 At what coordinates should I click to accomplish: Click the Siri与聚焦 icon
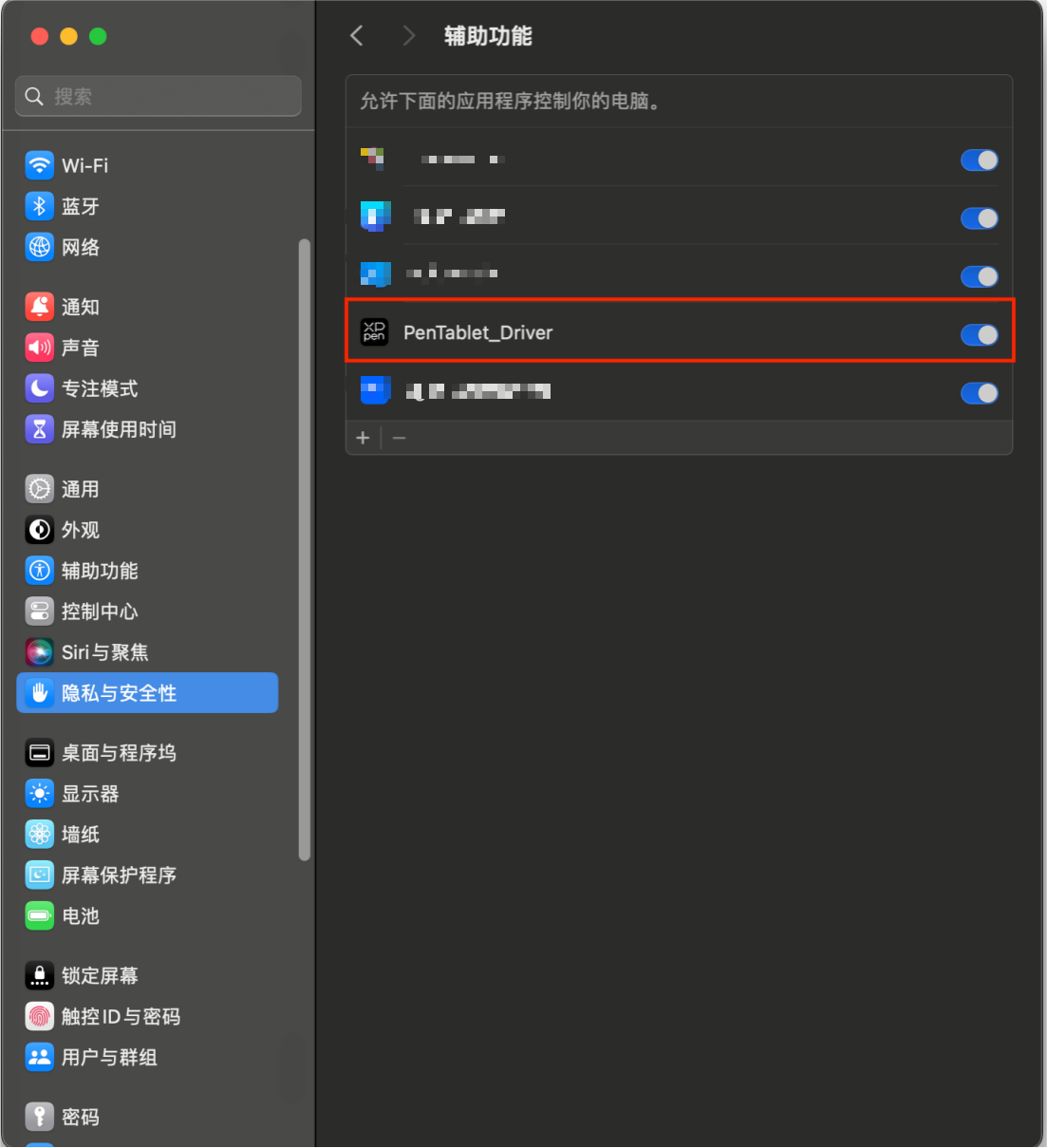[39, 652]
